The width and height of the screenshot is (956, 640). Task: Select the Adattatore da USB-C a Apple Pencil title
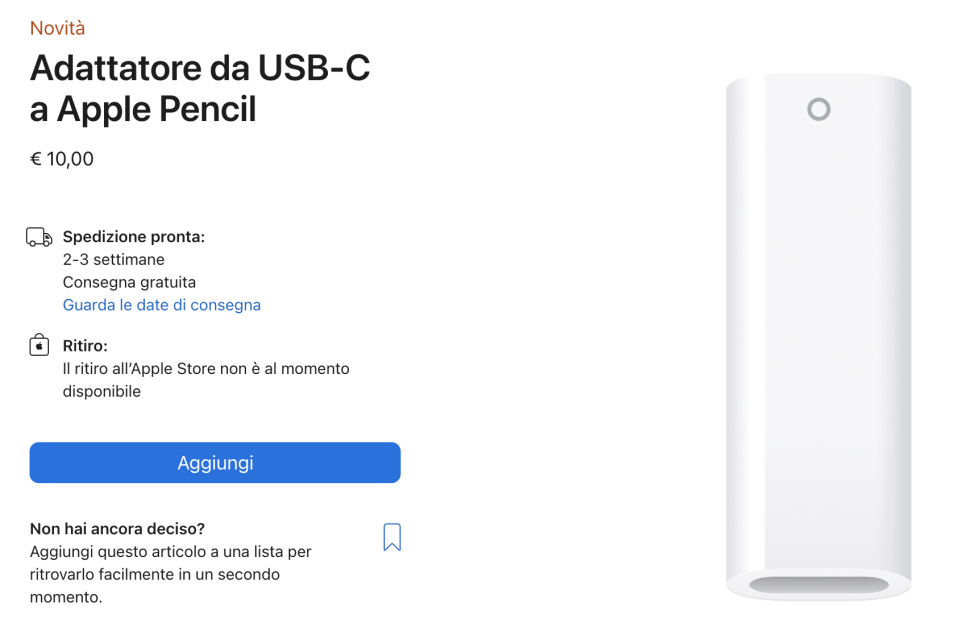(199, 89)
